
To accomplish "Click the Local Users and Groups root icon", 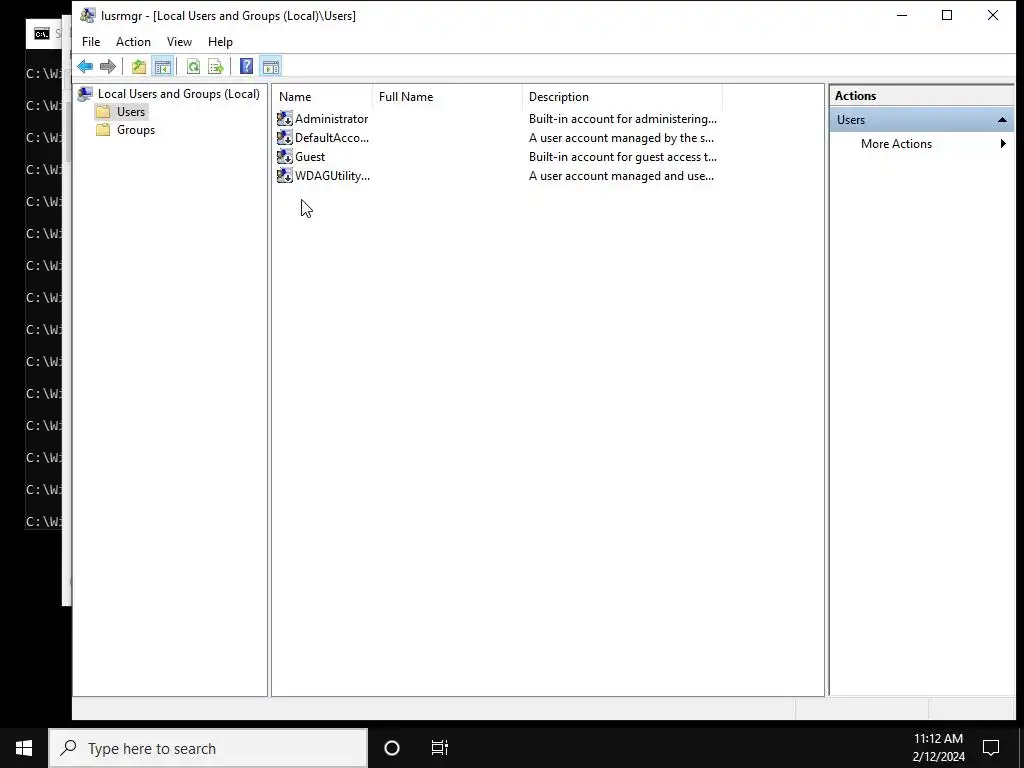I will (85, 94).
